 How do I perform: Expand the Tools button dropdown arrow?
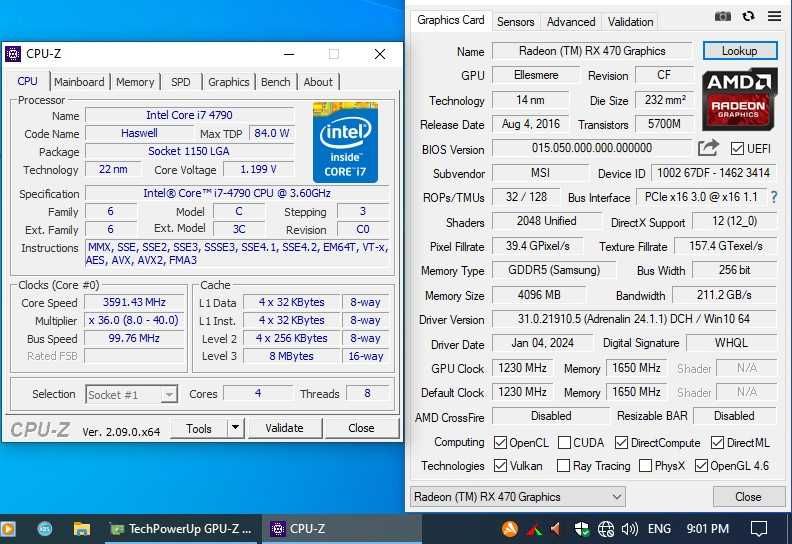(x=235, y=428)
